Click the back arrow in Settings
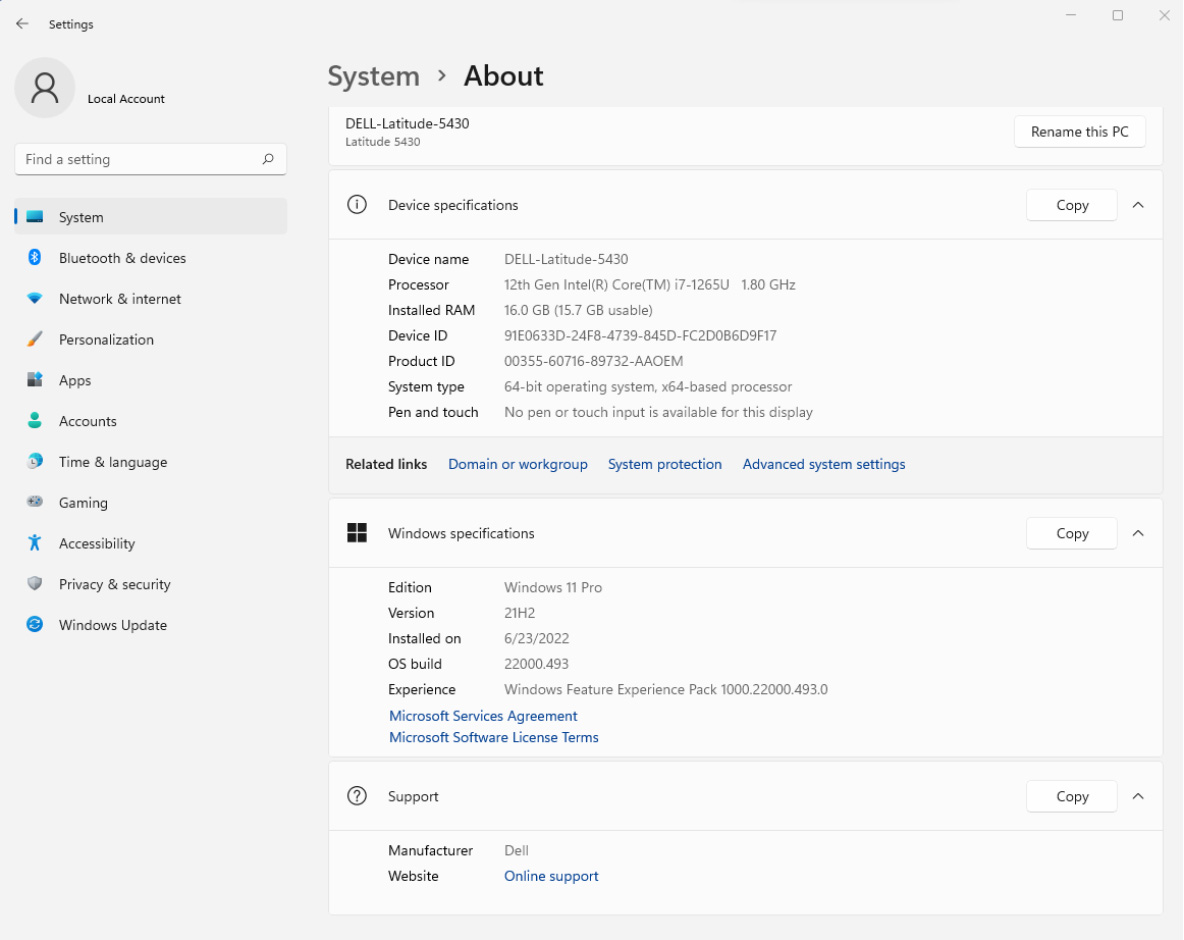This screenshot has width=1184, height=940. point(22,24)
